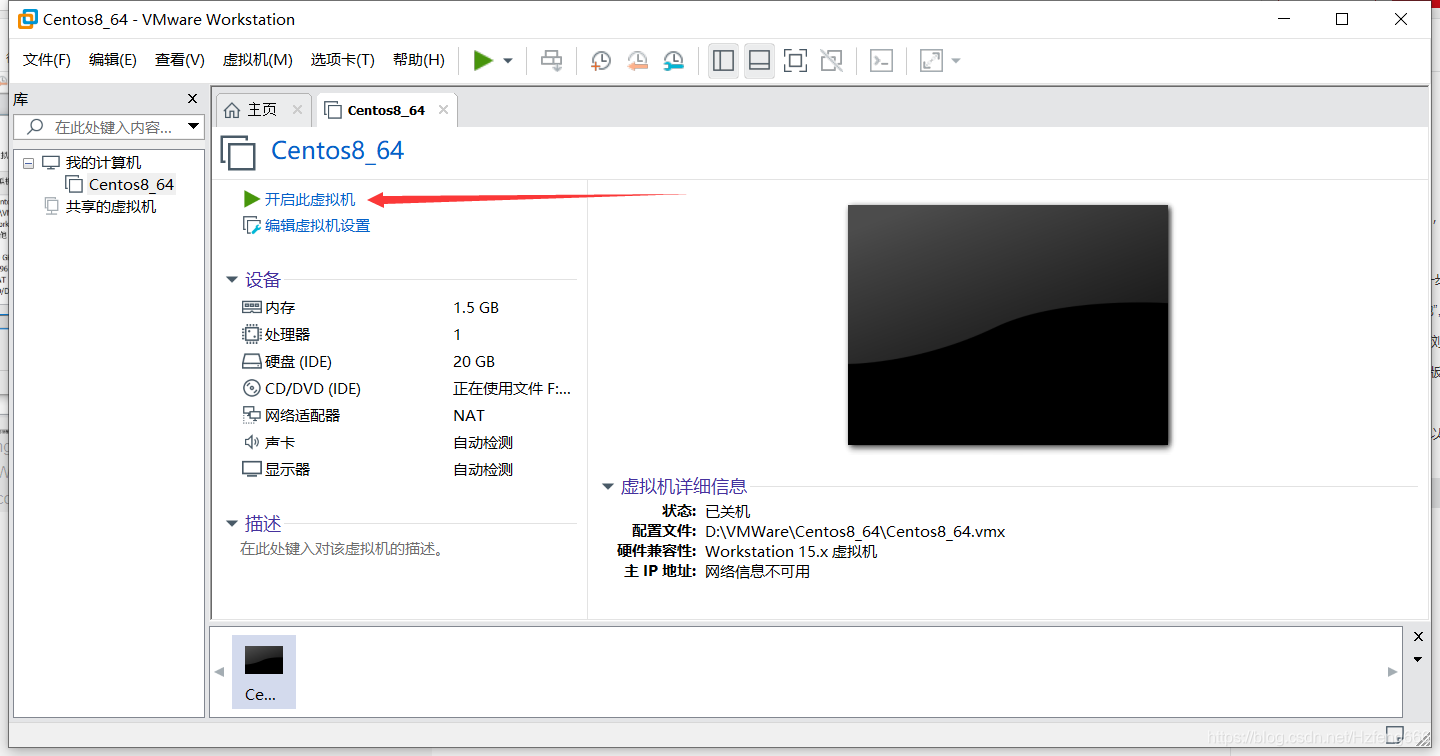Screen dimensions: 1440x756
Task: Click the thumbnail bar right scroll arrow
Action: click(x=1392, y=672)
